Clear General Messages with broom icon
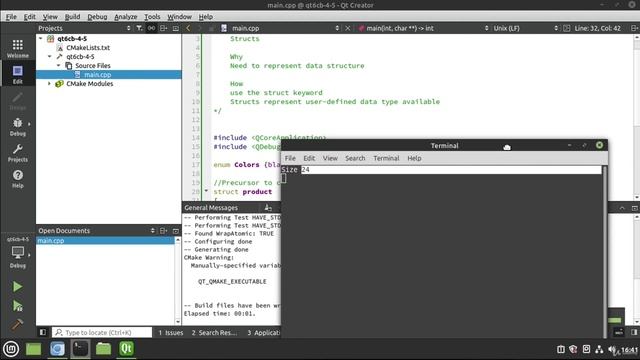The width and height of the screenshot is (640, 360). click(268, 208)
